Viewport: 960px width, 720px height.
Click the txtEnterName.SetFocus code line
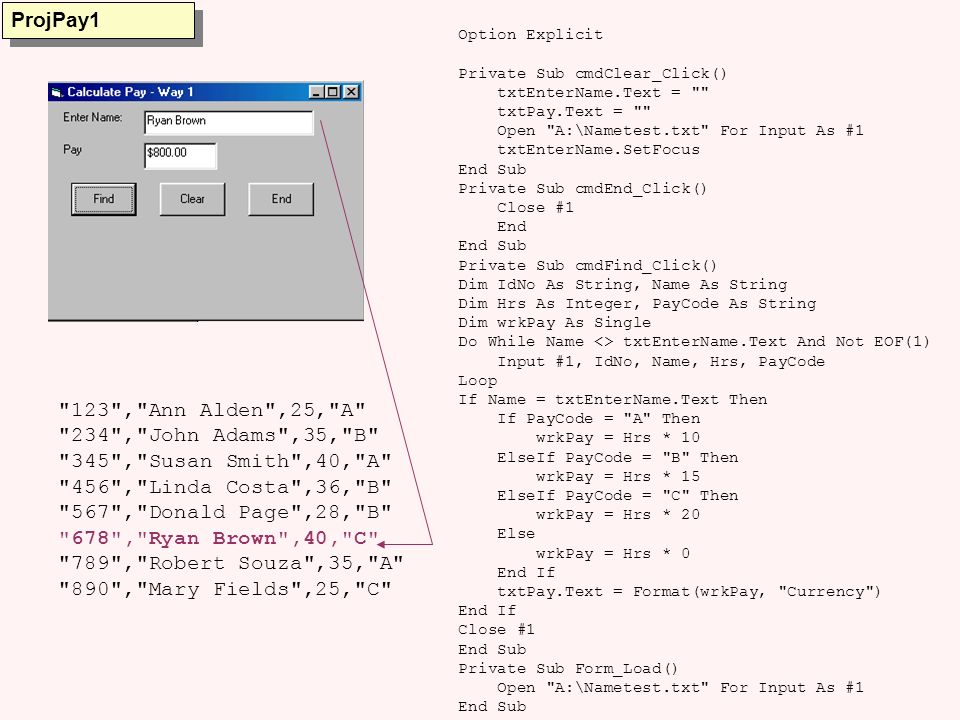pyautogui.click(x=598, y=150)
